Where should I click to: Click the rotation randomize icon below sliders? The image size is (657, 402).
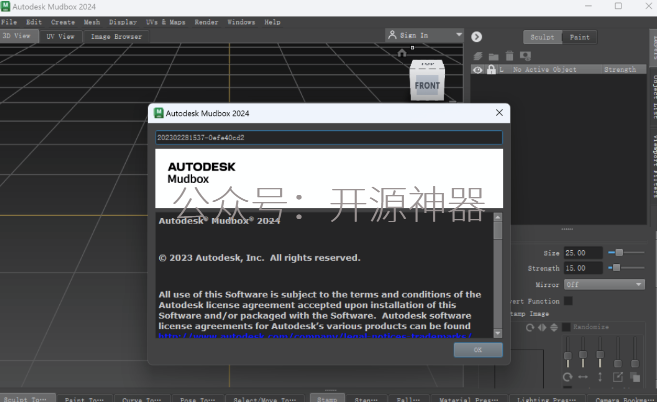(x=567, y=376)
